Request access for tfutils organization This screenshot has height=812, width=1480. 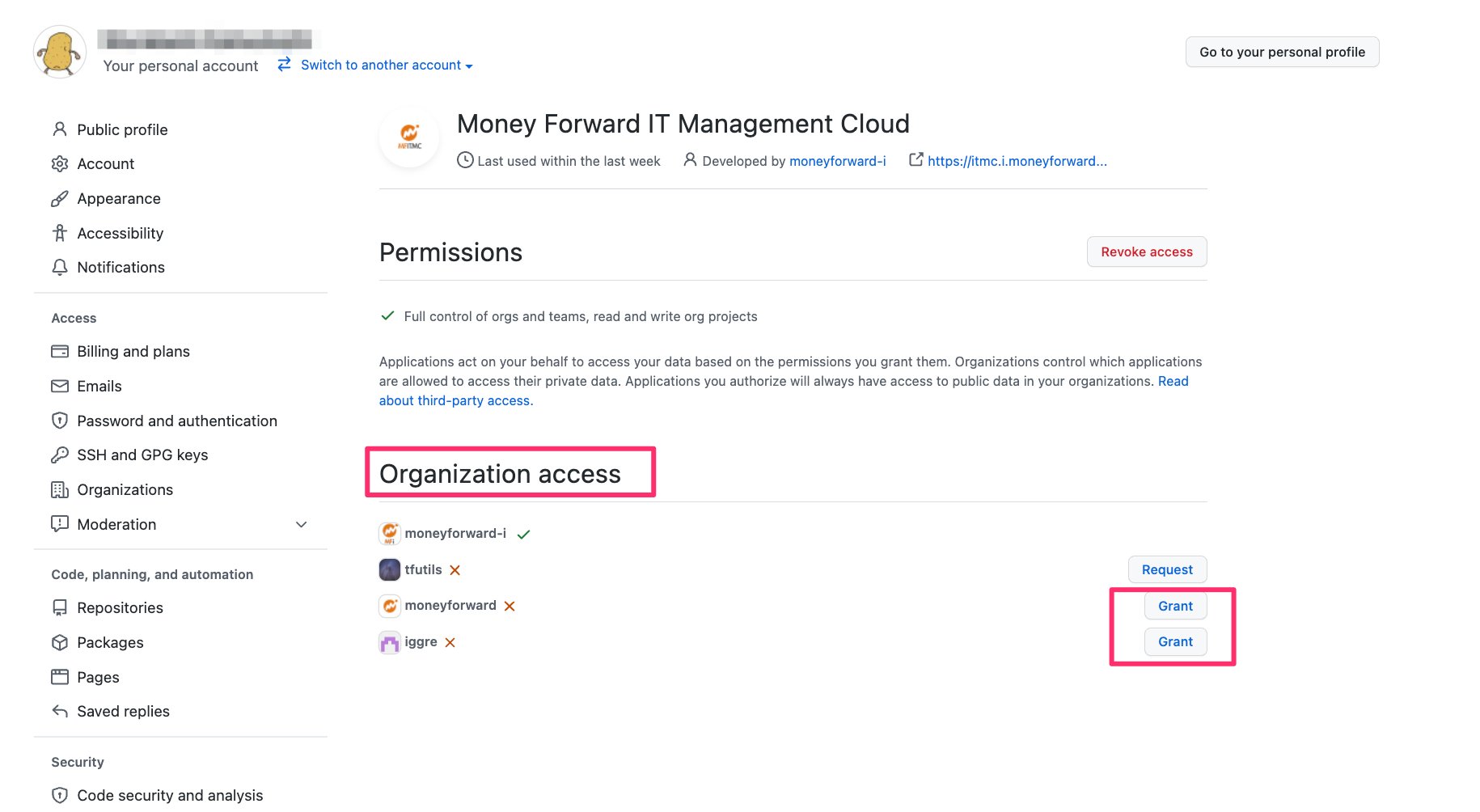(1167, 569)
